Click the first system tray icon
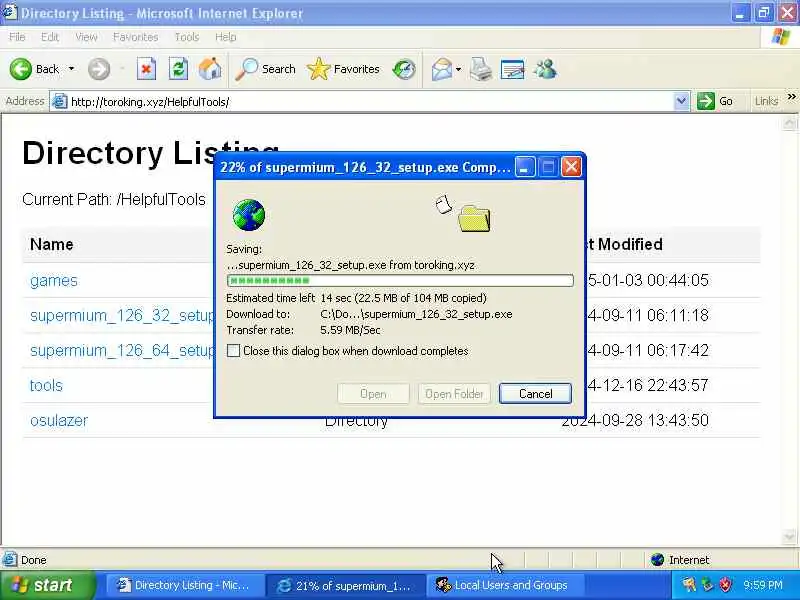The width and height of the screenshot is (800, 600). [689, 585]
